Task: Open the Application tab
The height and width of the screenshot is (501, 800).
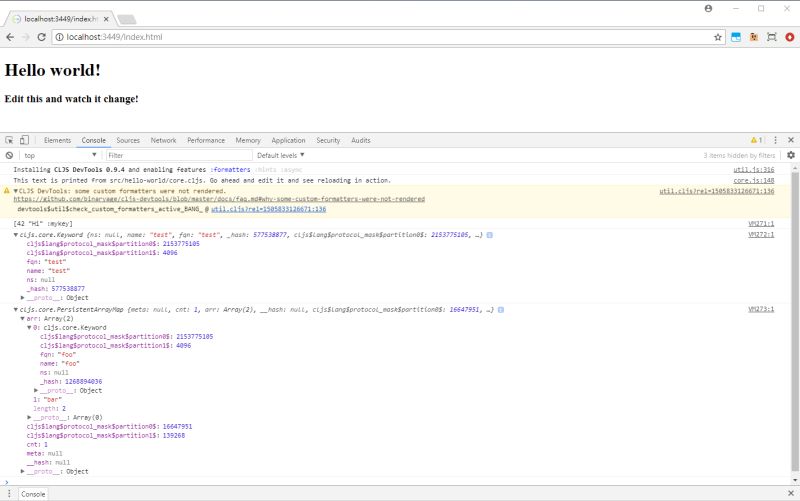Action: (x=288, y=140)
